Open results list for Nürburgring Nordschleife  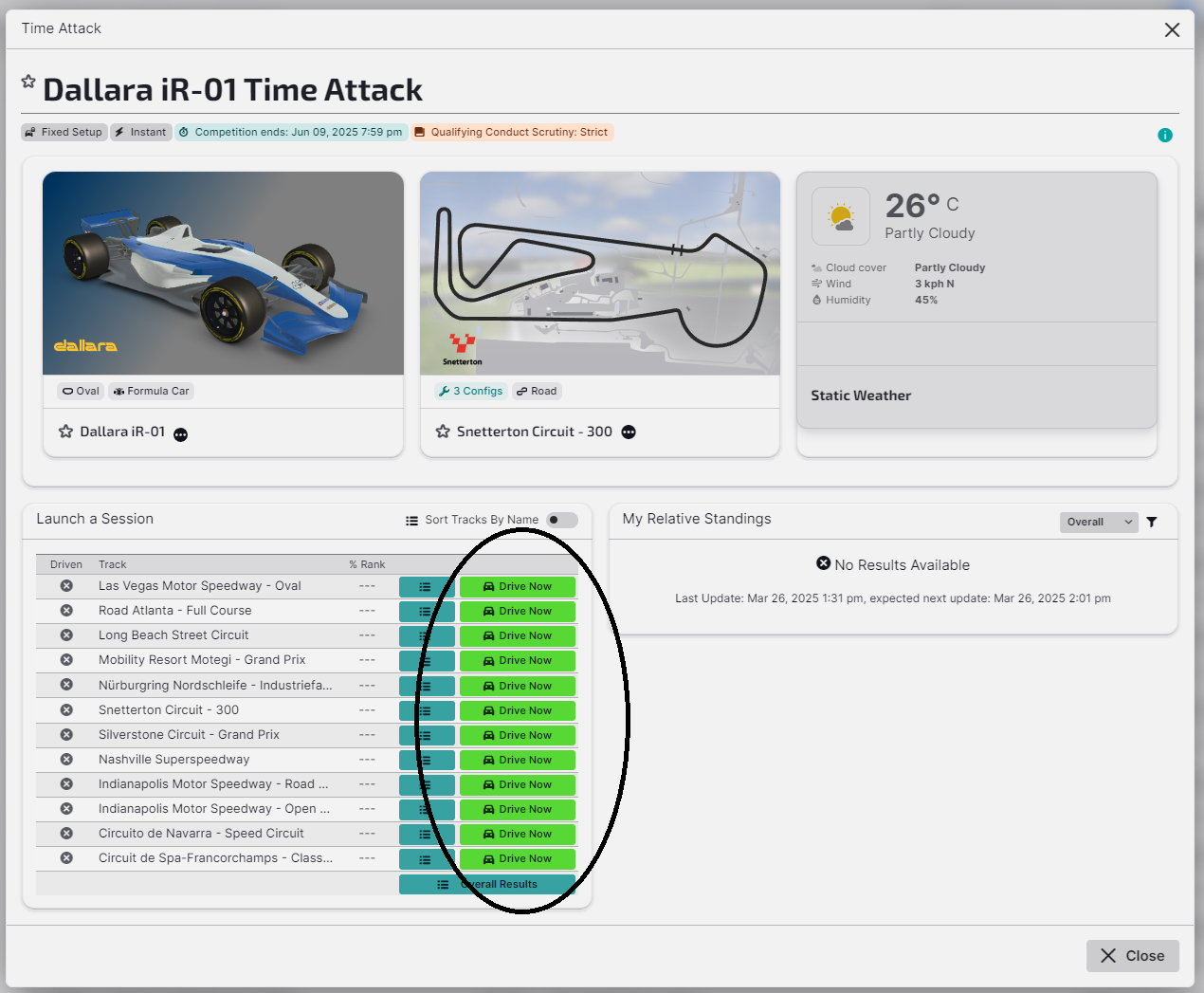coord(427,687)
